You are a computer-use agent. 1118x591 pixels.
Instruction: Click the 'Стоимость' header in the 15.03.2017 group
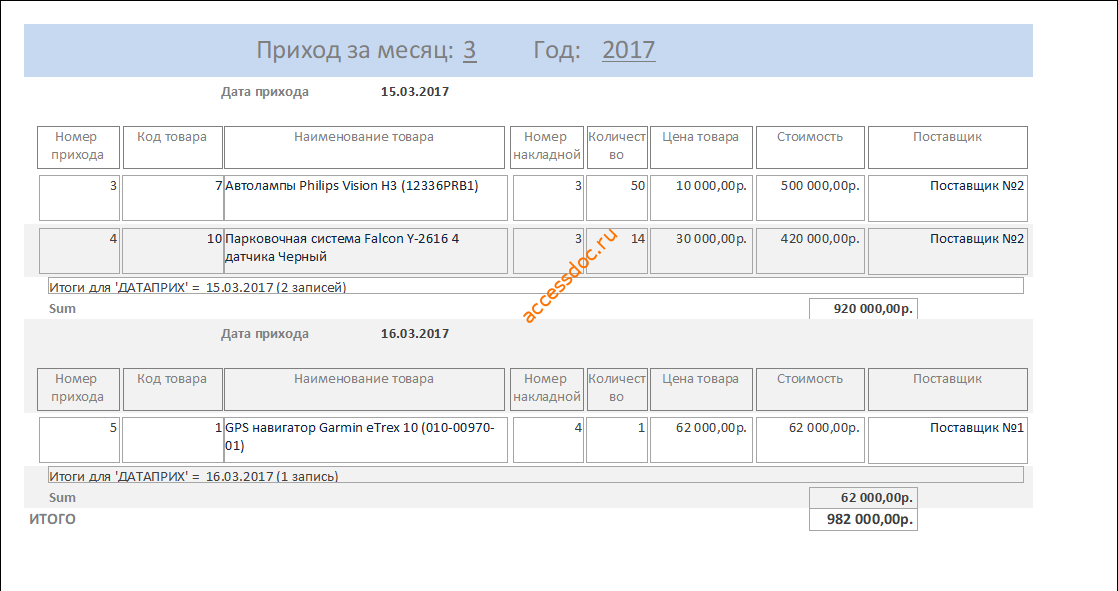pos(810,147)
